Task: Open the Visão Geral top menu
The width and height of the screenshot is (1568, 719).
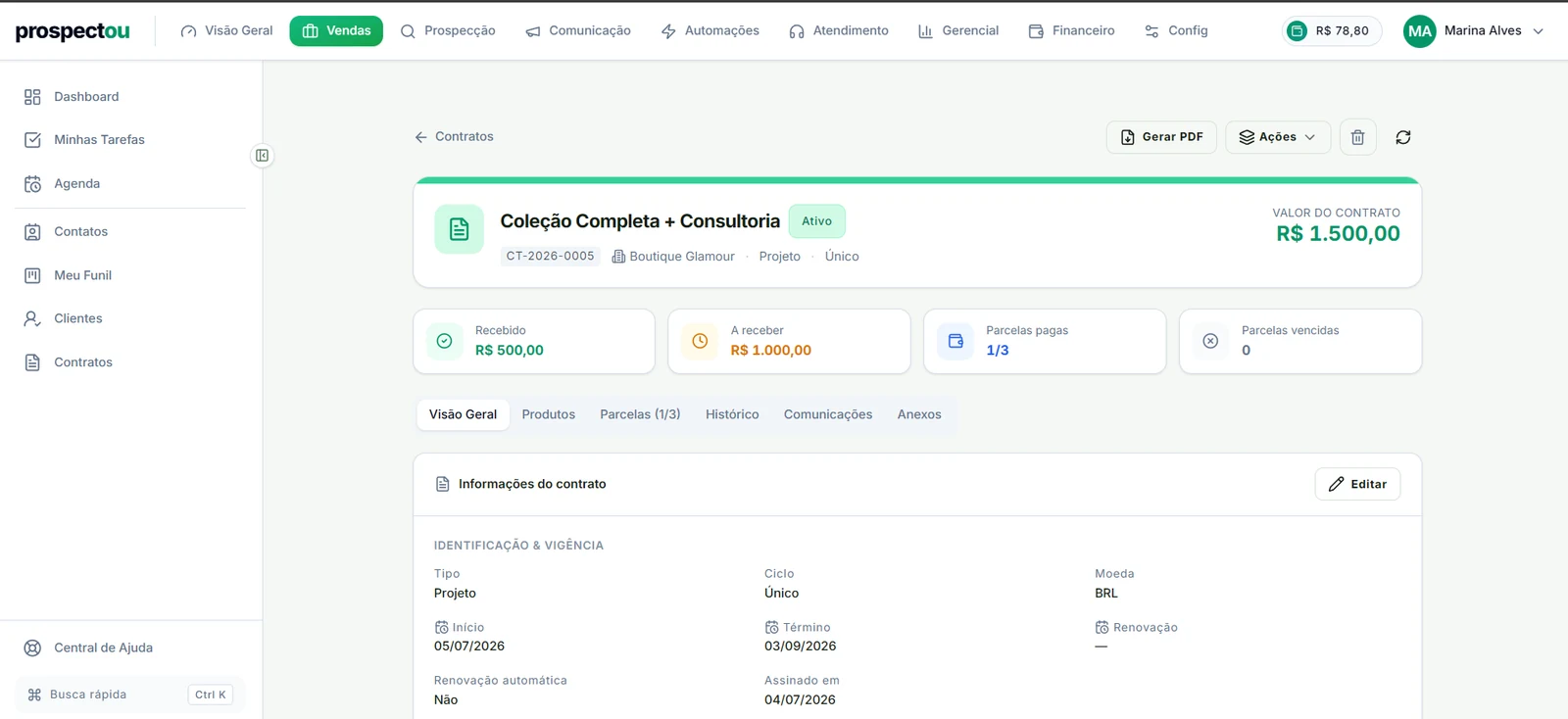Action: click(226, 30)
